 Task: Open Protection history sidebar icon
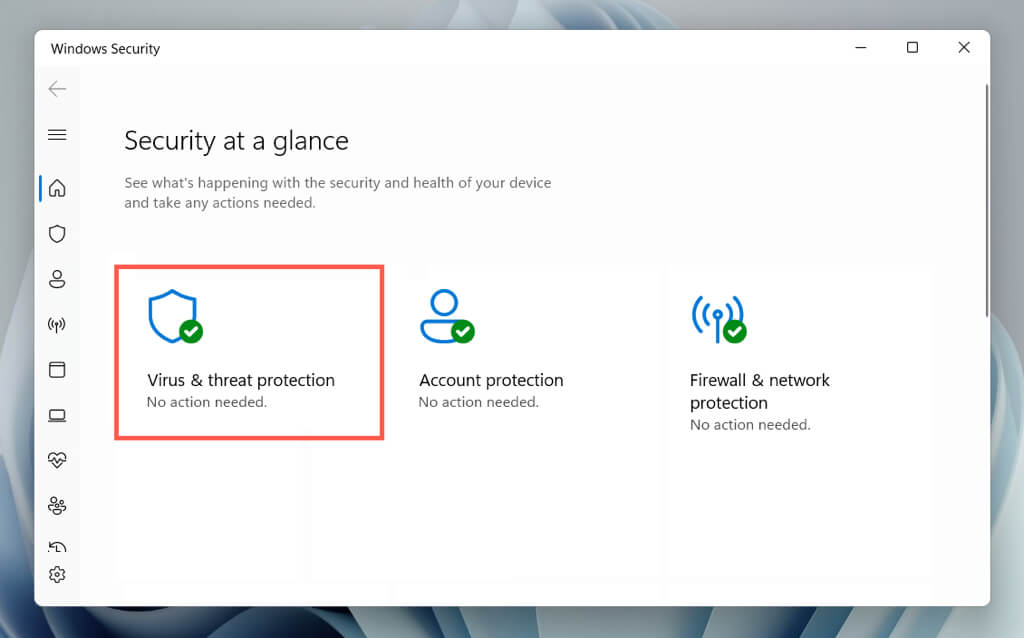point(57,547)
